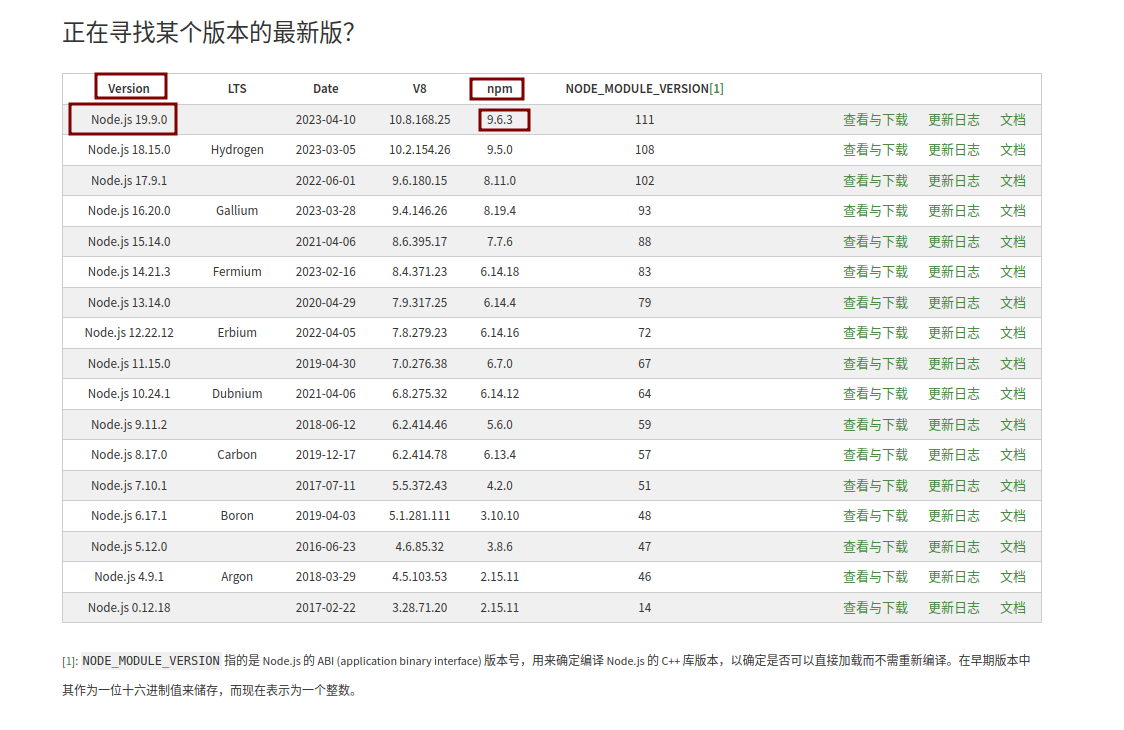Select the Hydrogen LTS cell
This screenshot has height=730, width=1124.
tap(237, 150)
